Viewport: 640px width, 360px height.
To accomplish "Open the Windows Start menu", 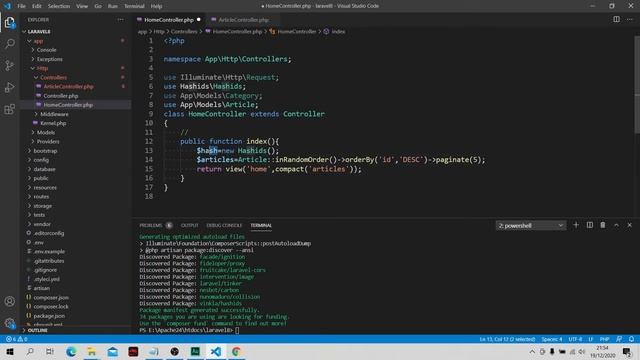I will [x=9, y=351].
